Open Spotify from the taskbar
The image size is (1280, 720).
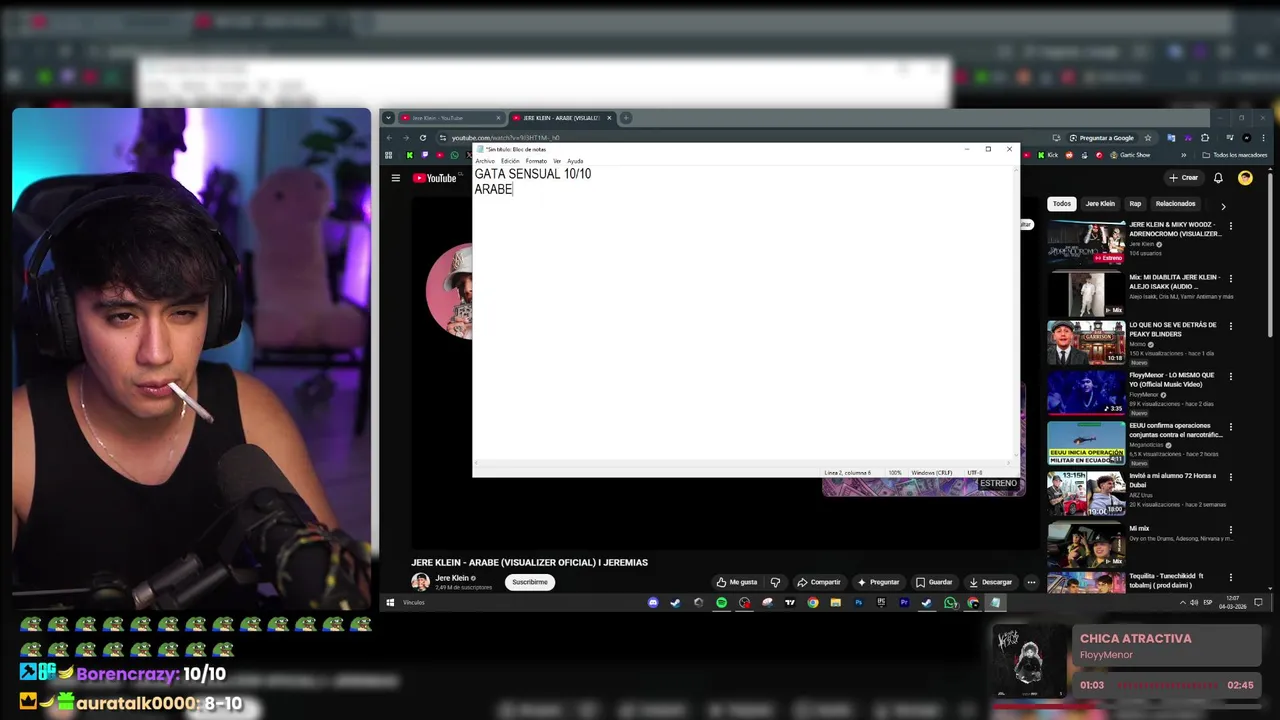click(x=721, y=602)
